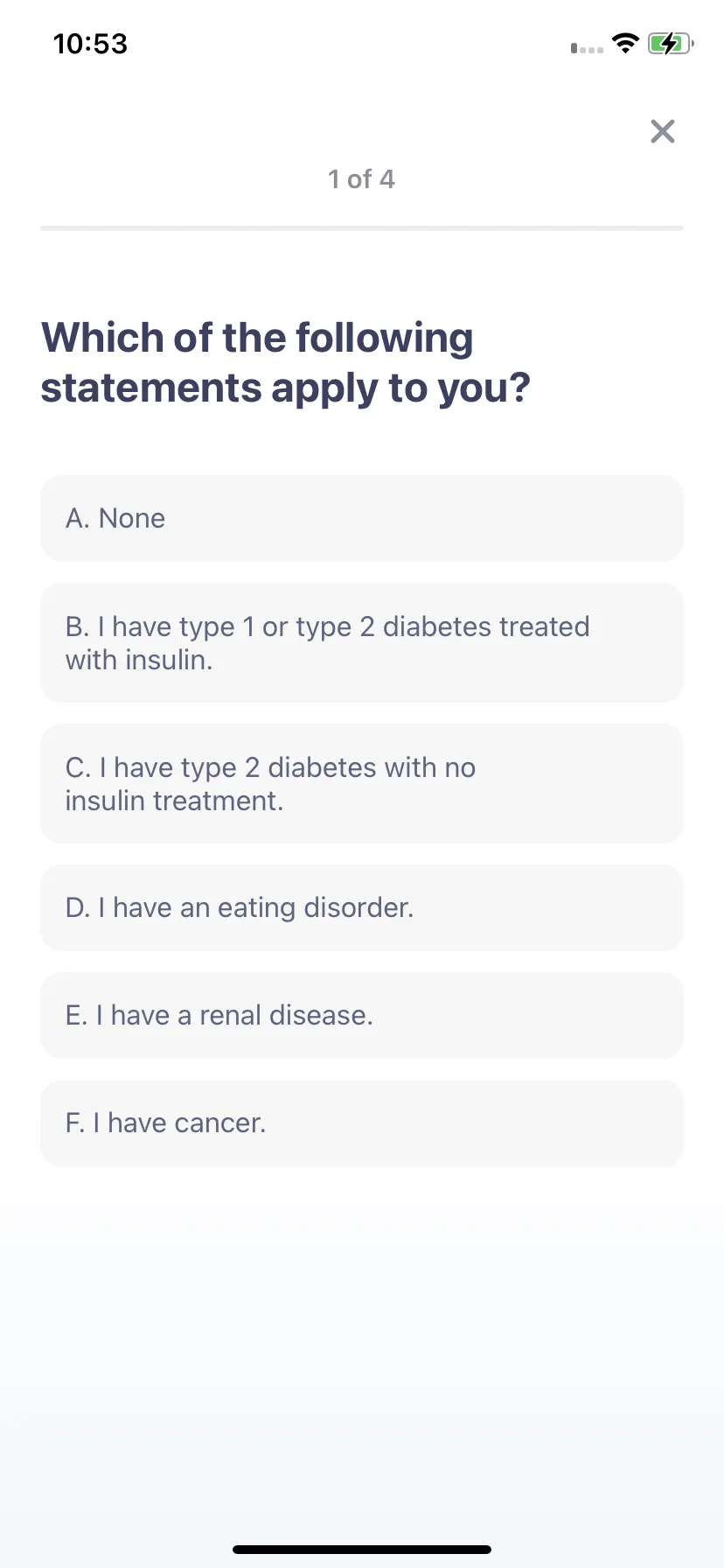The height and width of the screenshot is (1568, 724).
Task: Tap the charging battery icon
Action: [x=671, y=43]
